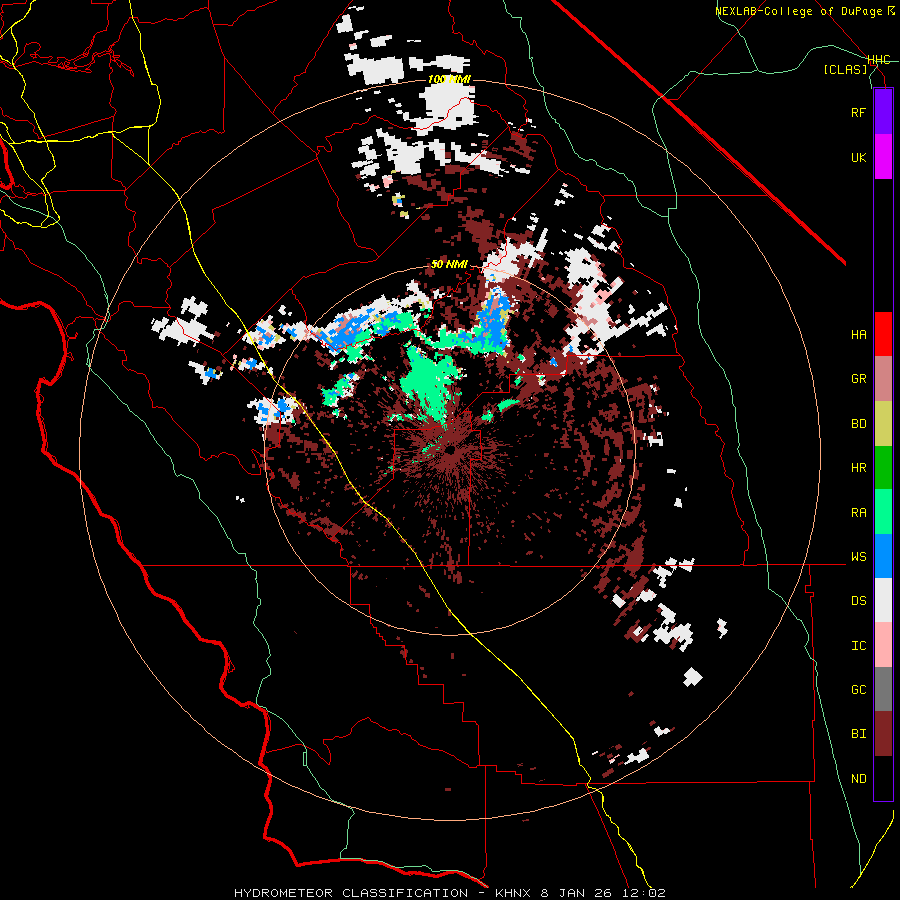Click the magenta UK legend swatch
This screenshot has height=900, width=900.
point(883,157)
